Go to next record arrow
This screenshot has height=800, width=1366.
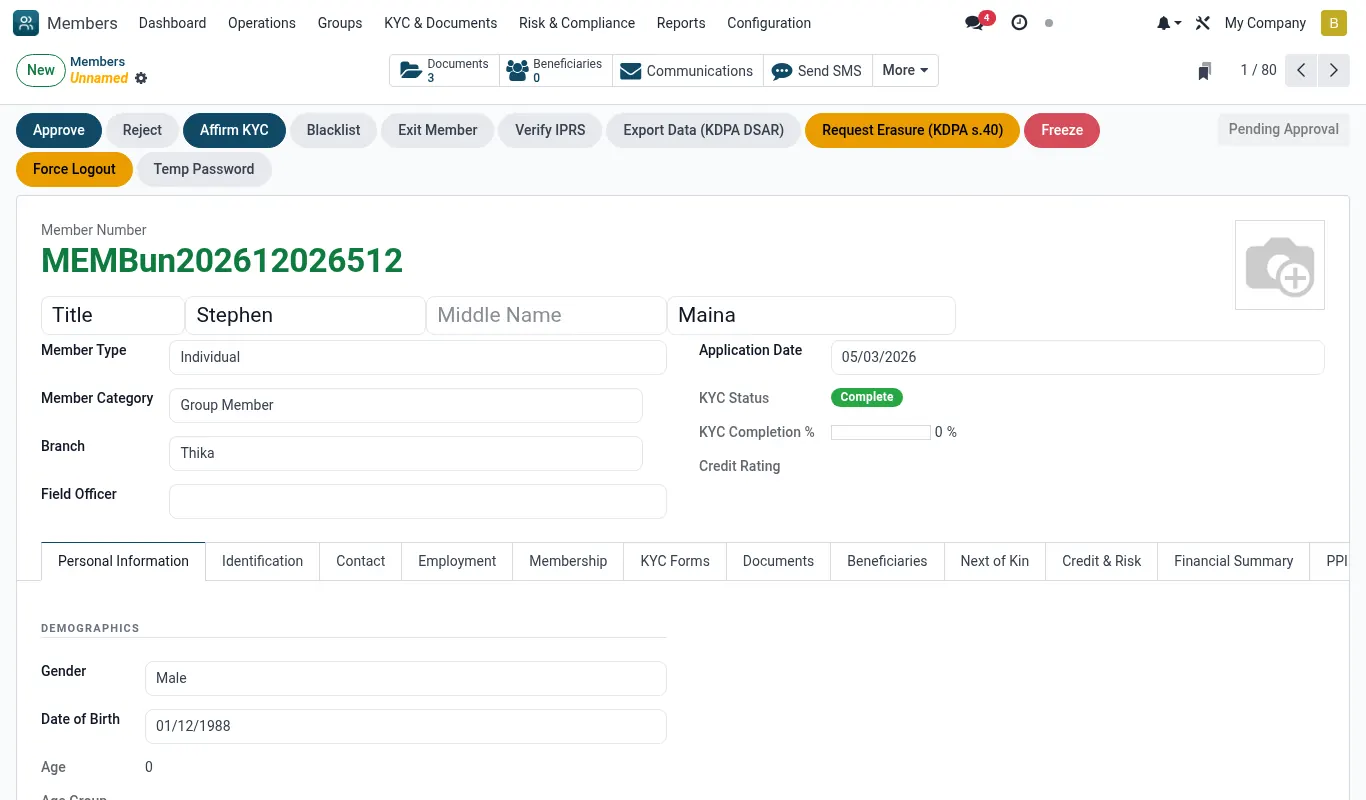tap(1334, 70)
